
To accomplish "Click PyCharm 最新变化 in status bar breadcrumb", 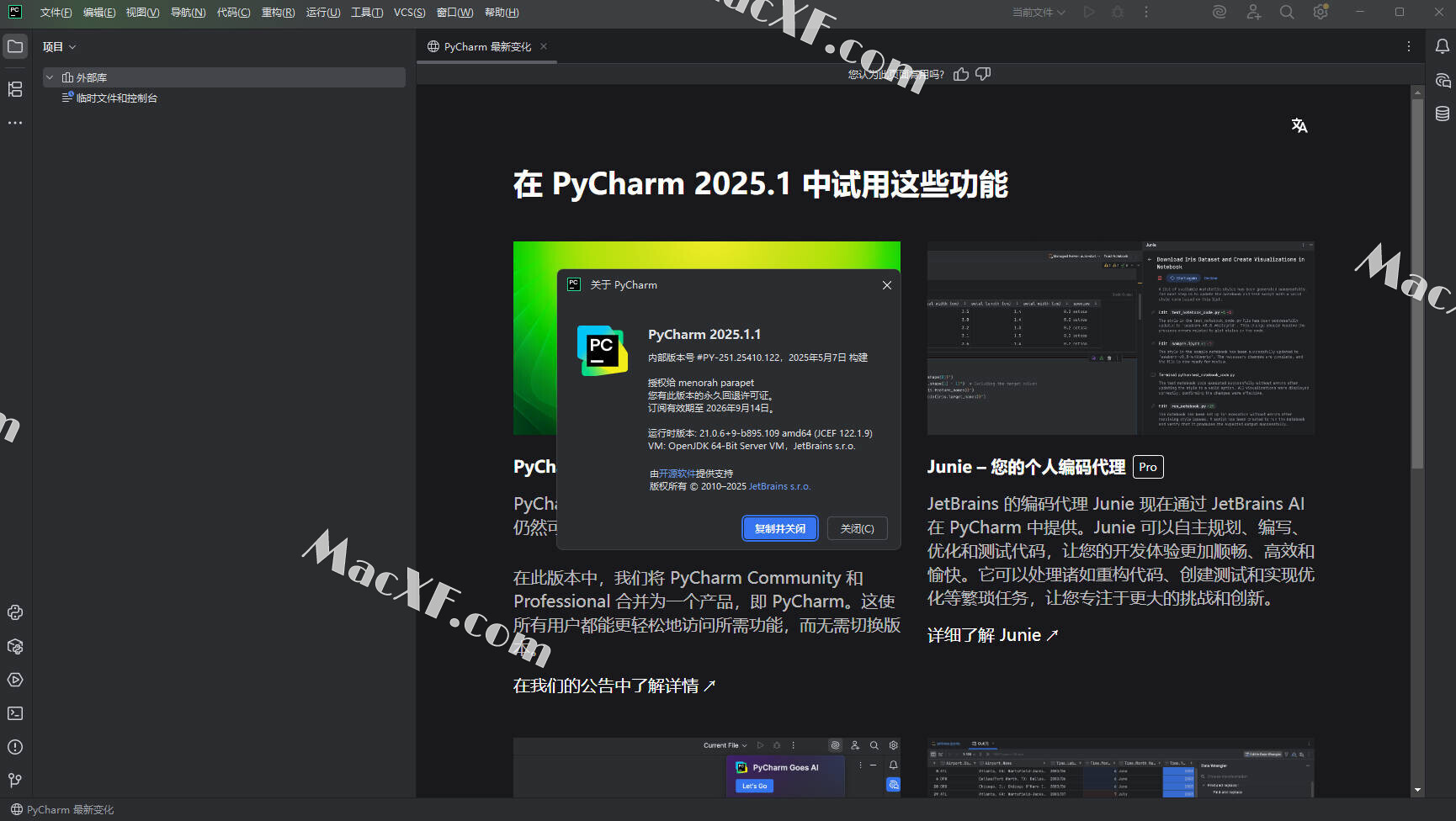I will (x=62, y=809).
